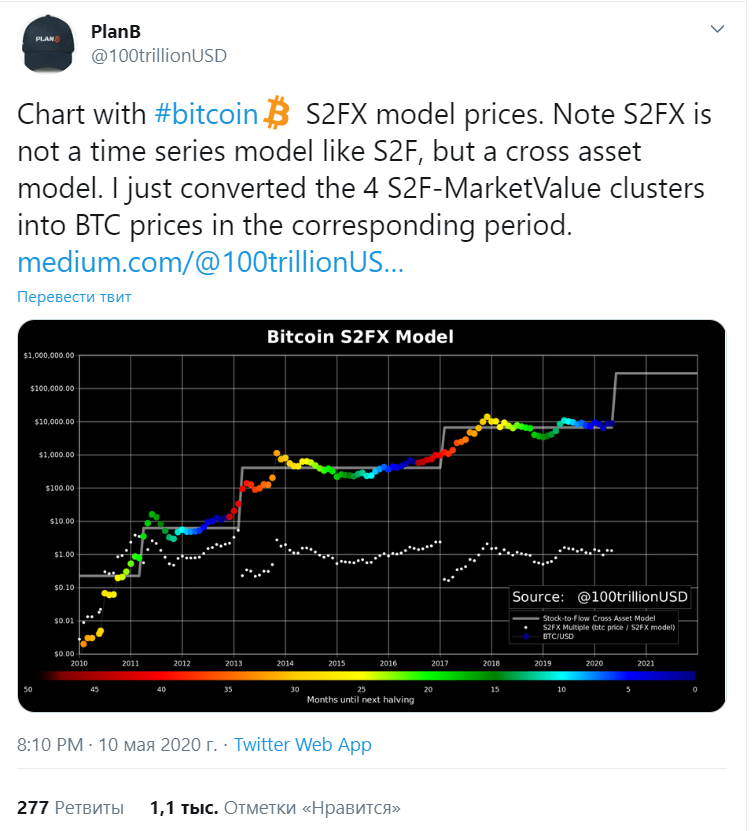
Task: View the 277 Ретвиты list
Action: tap(70, 807)
